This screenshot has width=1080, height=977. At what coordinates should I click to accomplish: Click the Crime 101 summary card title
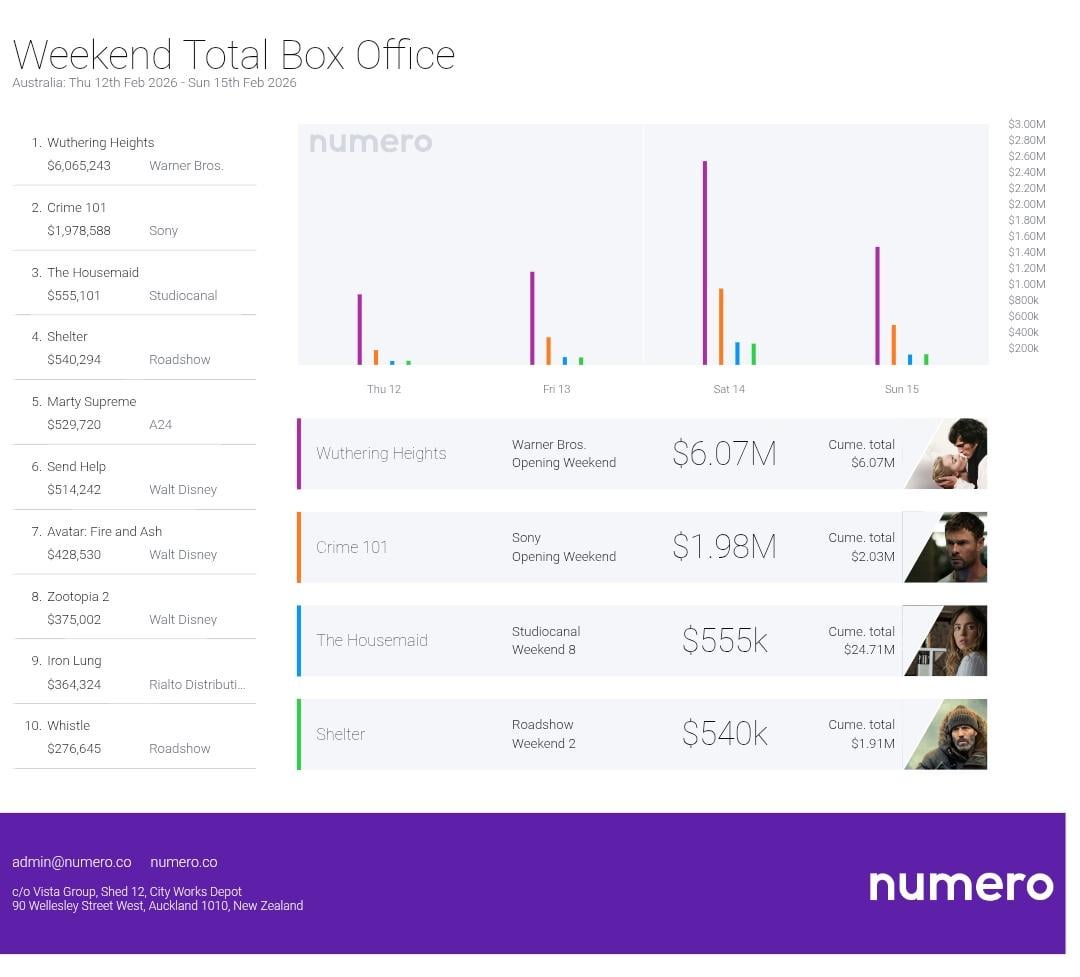352,547
